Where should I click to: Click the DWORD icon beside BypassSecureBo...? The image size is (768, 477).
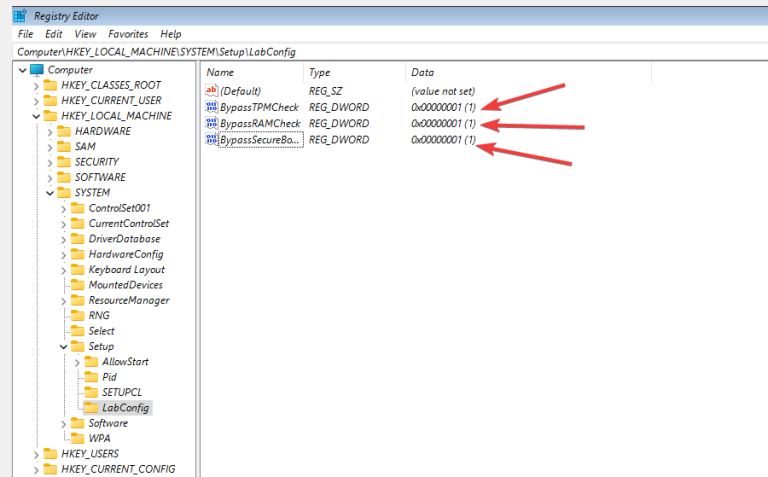(211, 139)
